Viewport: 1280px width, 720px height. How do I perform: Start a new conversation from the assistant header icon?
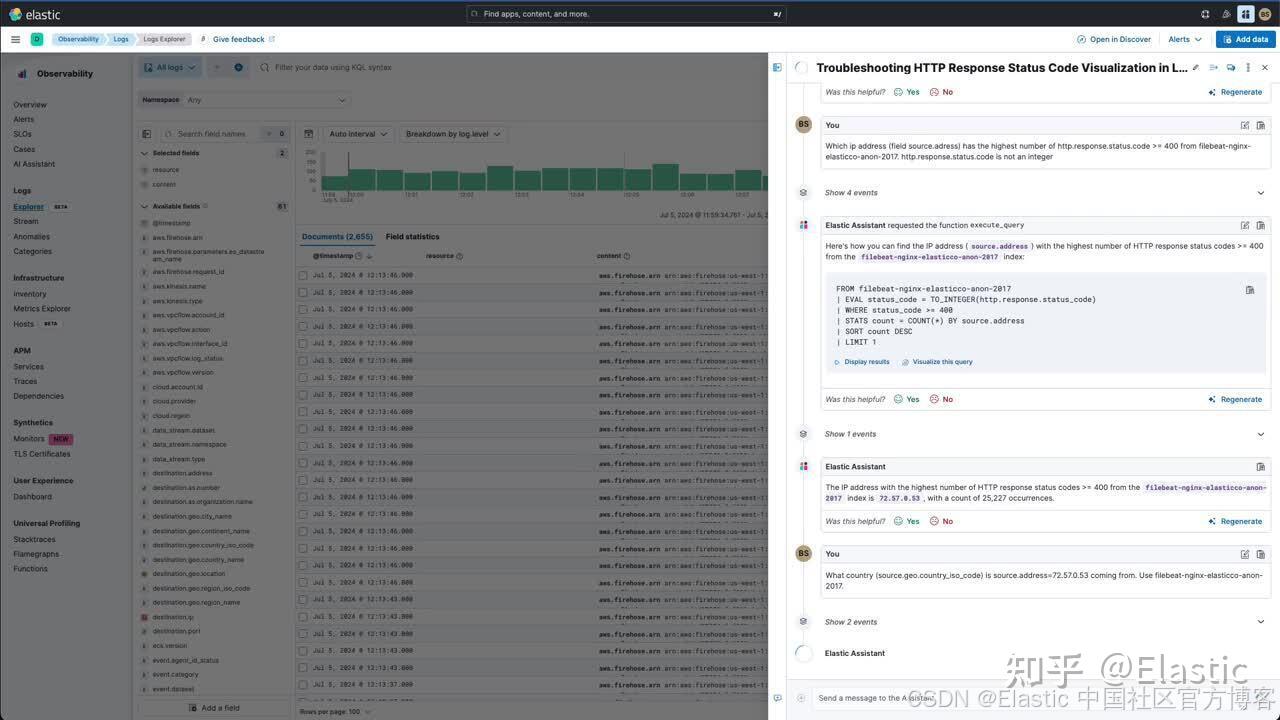pos(1231,67)
